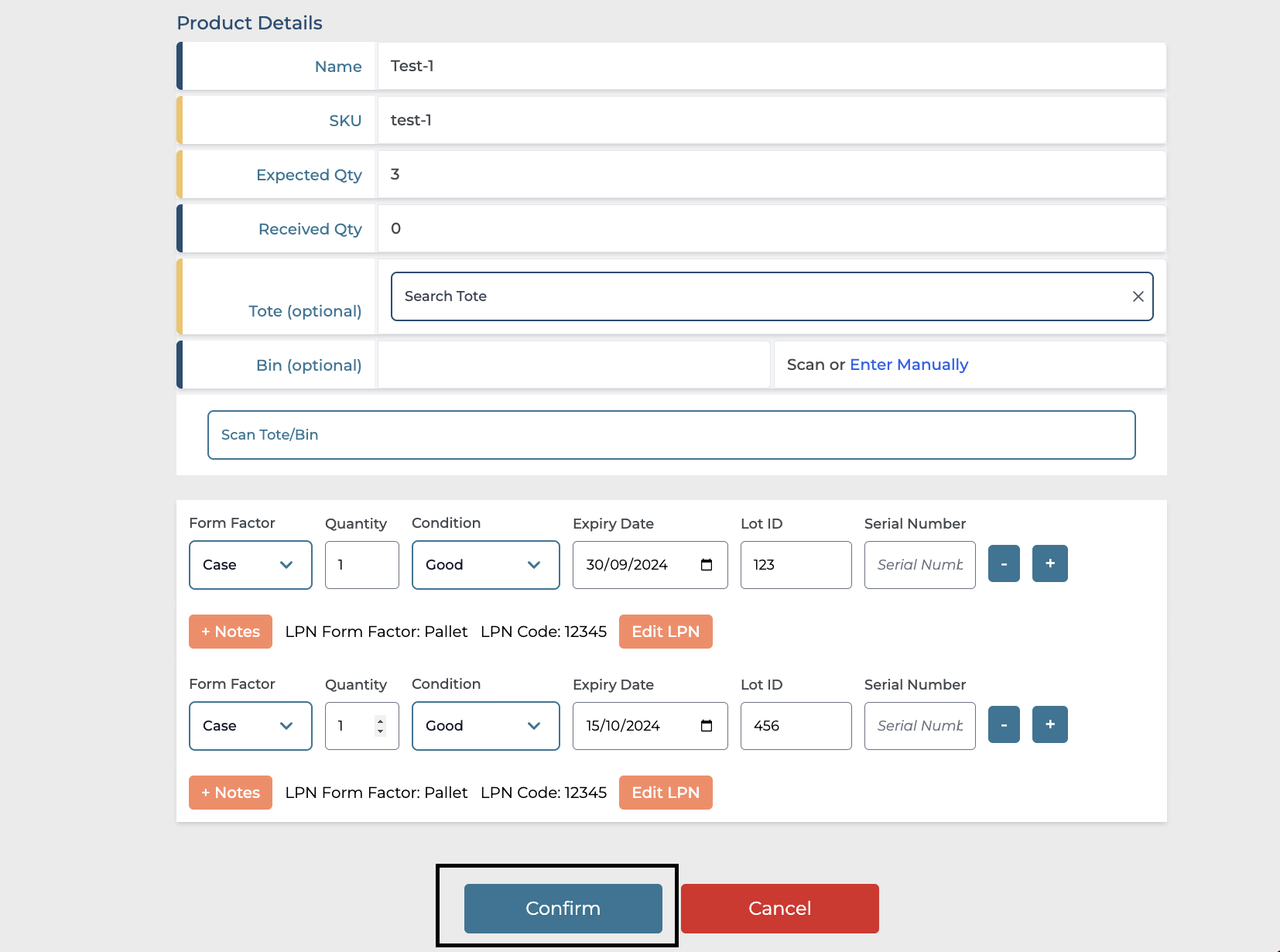Click Edit LPN for the second row
Viewport: 1280px width, 952px height.
(x=666, y=793)
